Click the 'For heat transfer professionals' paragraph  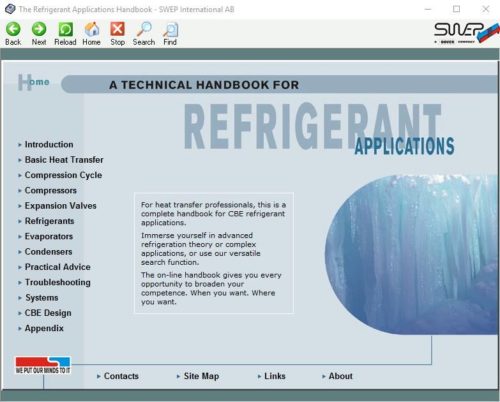tap(213, 213)
